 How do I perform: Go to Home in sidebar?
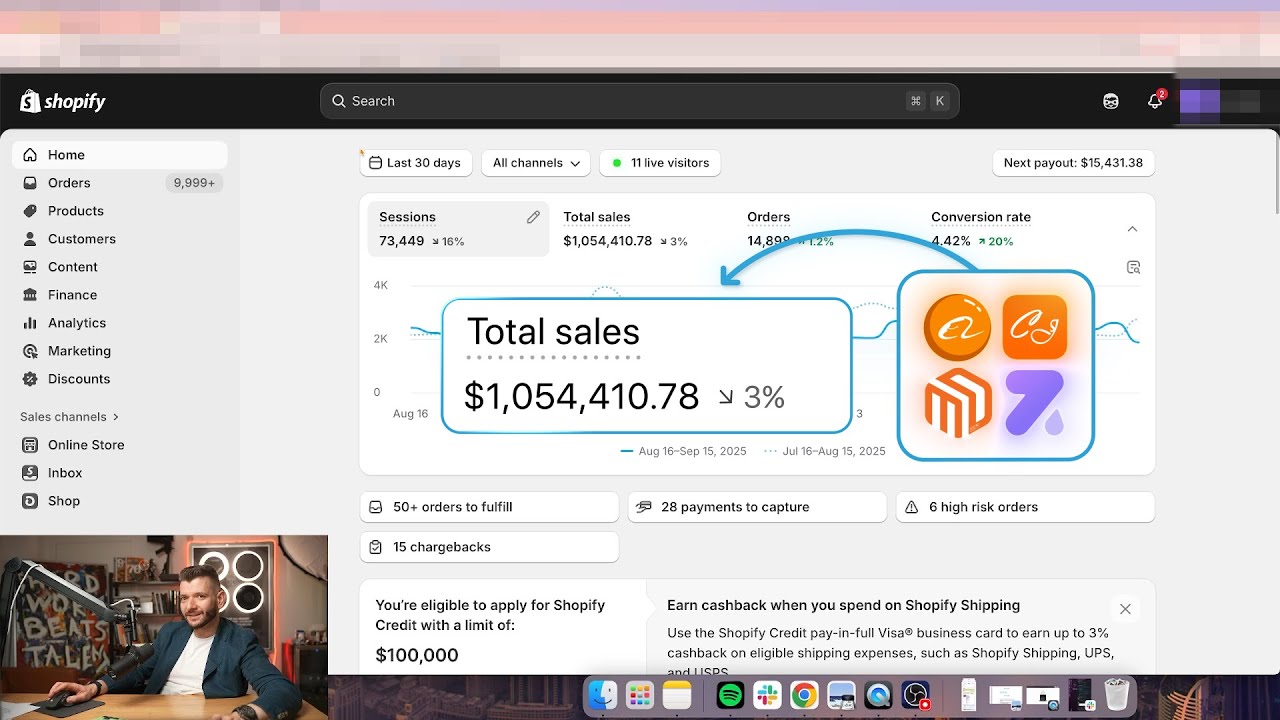pyautogui.click(x=120, y=155)
